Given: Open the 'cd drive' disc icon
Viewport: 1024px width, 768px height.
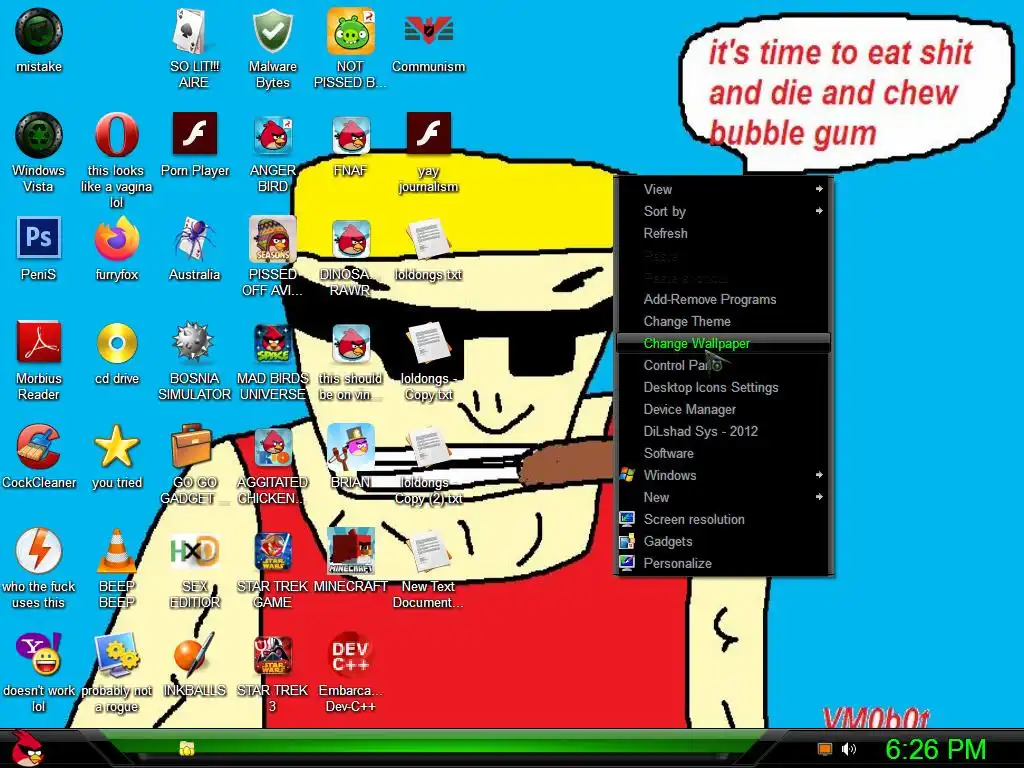Looking at the screenshot, I should click(x=116, y=343).
